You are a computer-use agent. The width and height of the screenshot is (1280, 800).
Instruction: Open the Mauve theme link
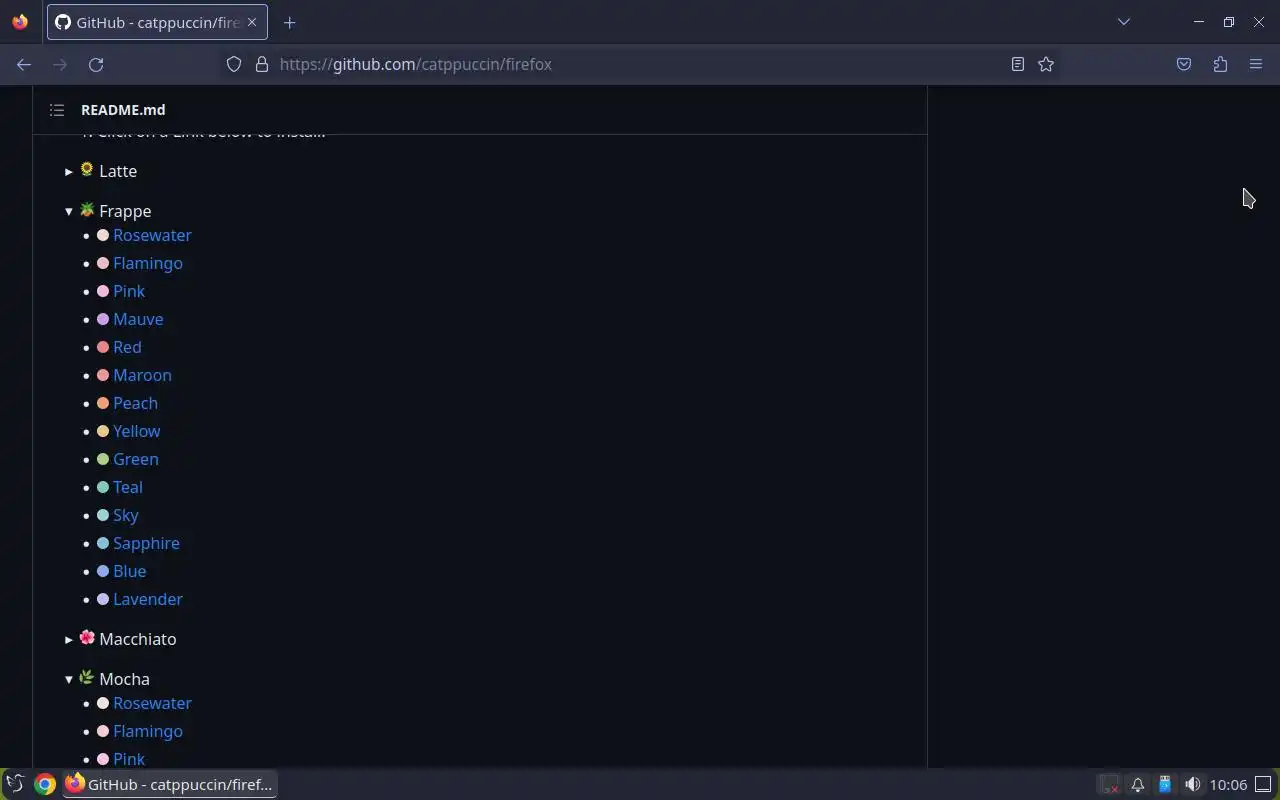coord(138,319)
